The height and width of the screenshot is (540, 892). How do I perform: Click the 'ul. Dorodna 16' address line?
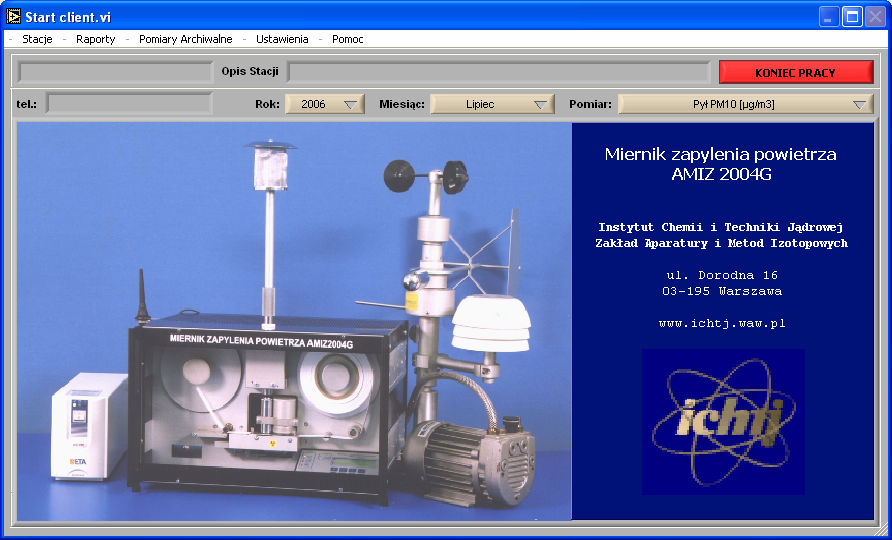722,275
